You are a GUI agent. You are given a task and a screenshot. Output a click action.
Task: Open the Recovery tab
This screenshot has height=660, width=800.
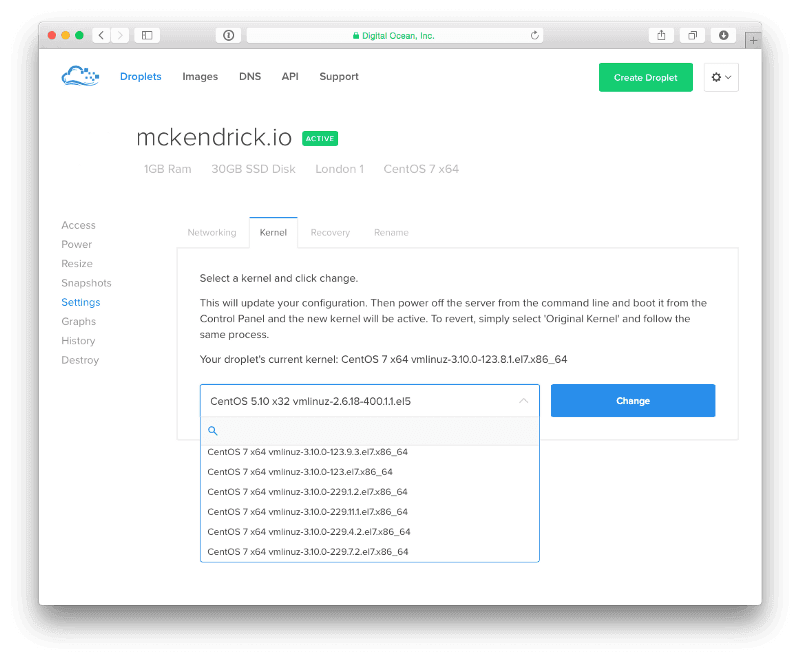[x=330, y=232]
